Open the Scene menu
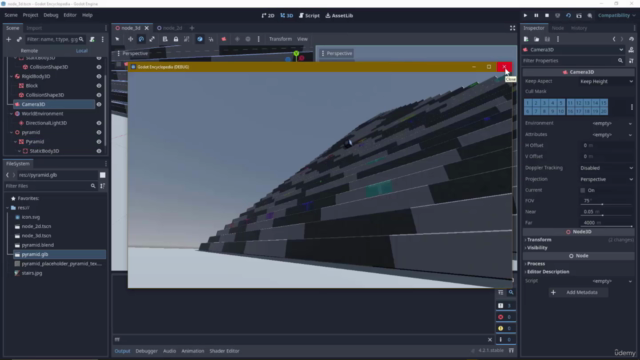 tap(11, 15)
